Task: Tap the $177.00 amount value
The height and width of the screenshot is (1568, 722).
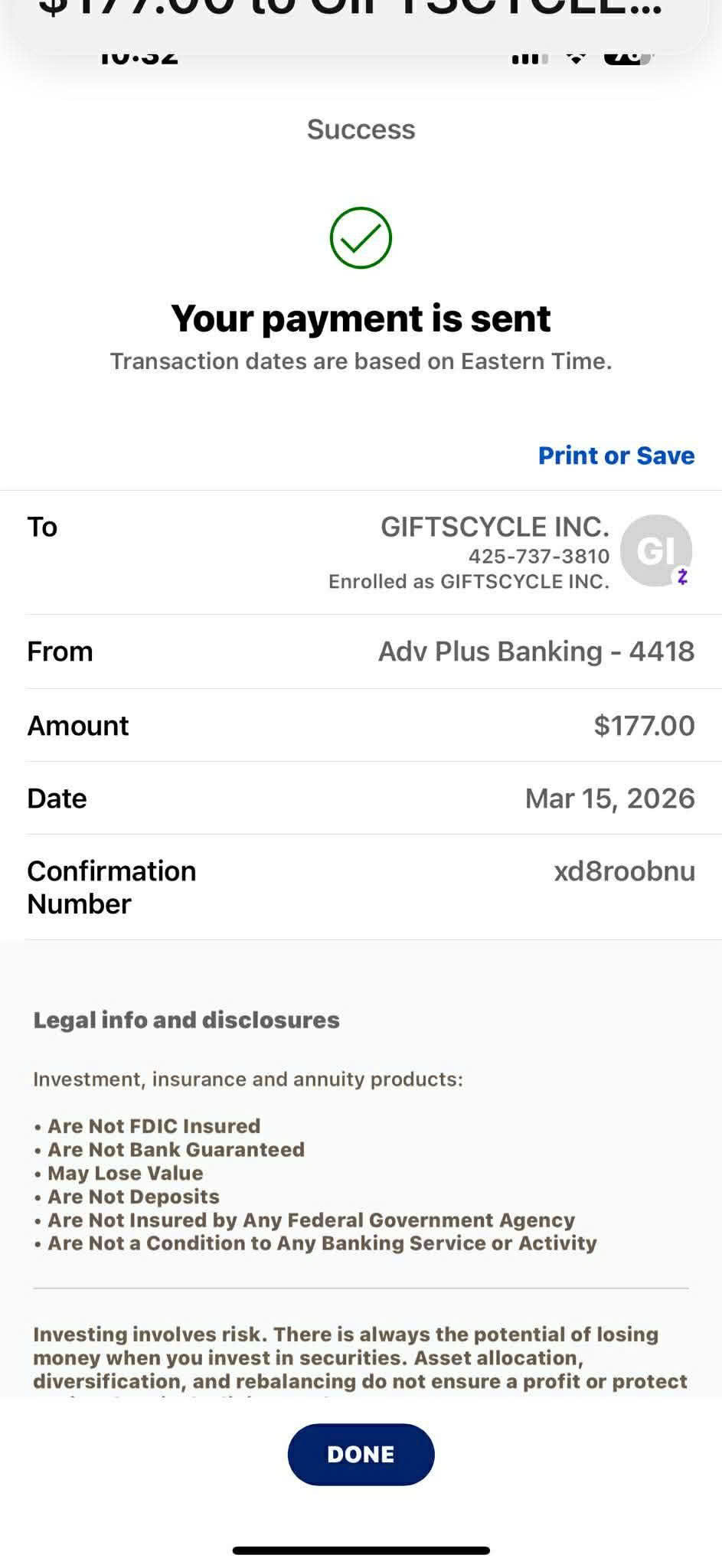Action: click(644, 726)
